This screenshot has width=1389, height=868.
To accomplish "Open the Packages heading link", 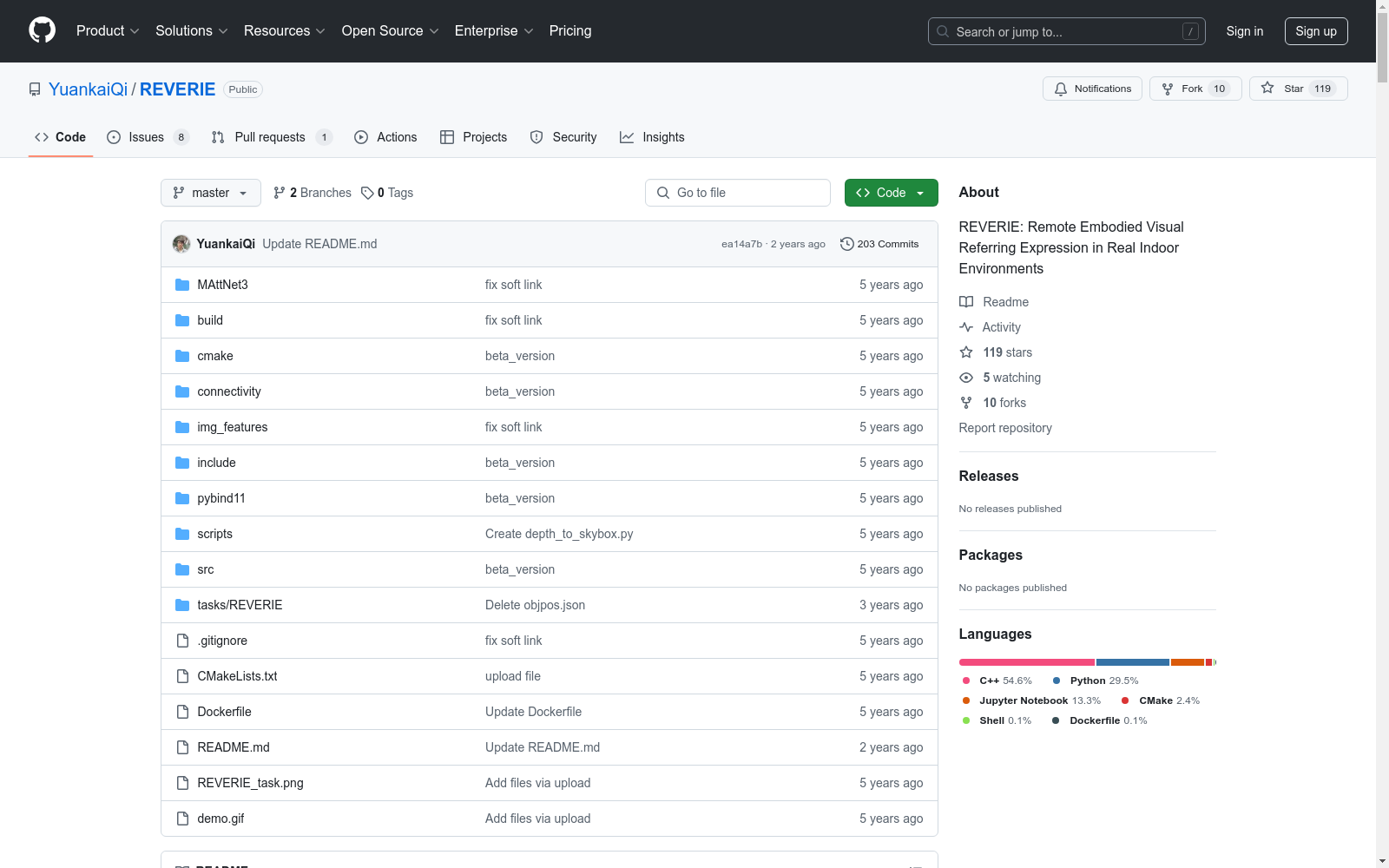I will click(x=991, y=555).
